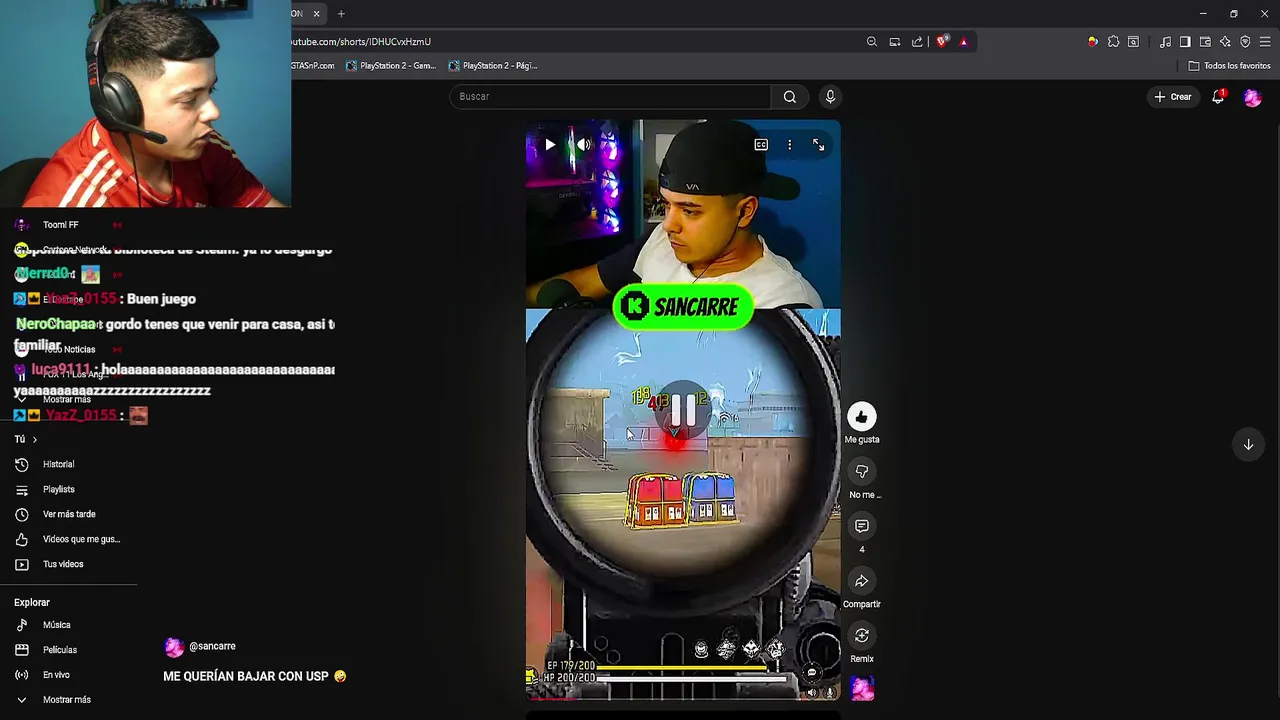Viewport: 1280px width, 720px height.
Task: Open the Toomi FF subscription channel
Action: click(x=60, y=225)
